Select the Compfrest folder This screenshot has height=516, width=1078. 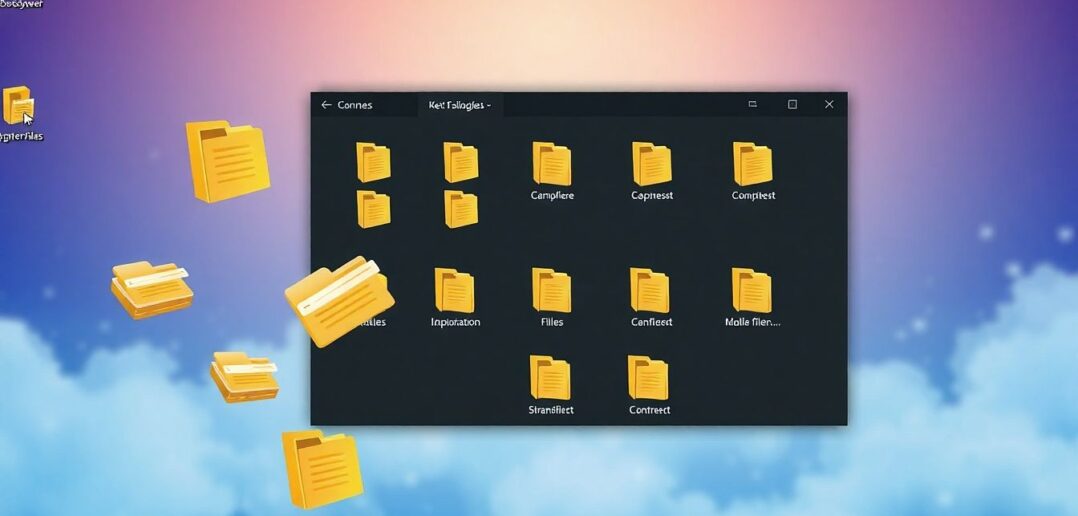coord(752,165)
